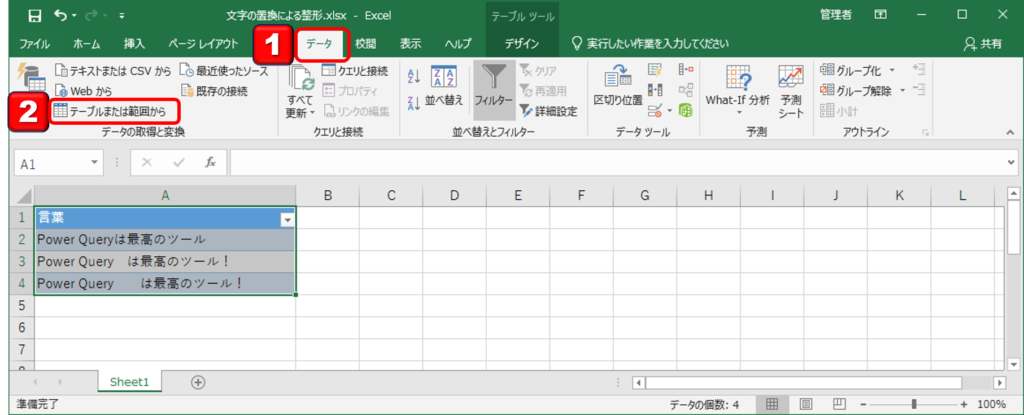Open the ファイル tab
Image resolution: width=1024 pixels, height=415 pixels.
tap(35, 44)
